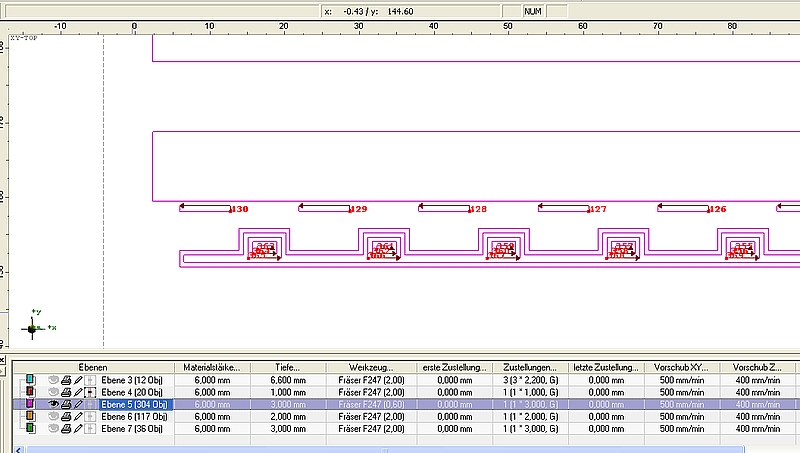This screenshot has height=453, width=800.
Task: Click the box icon beside Ebene 4 name
Action: (x=90, y=392)
